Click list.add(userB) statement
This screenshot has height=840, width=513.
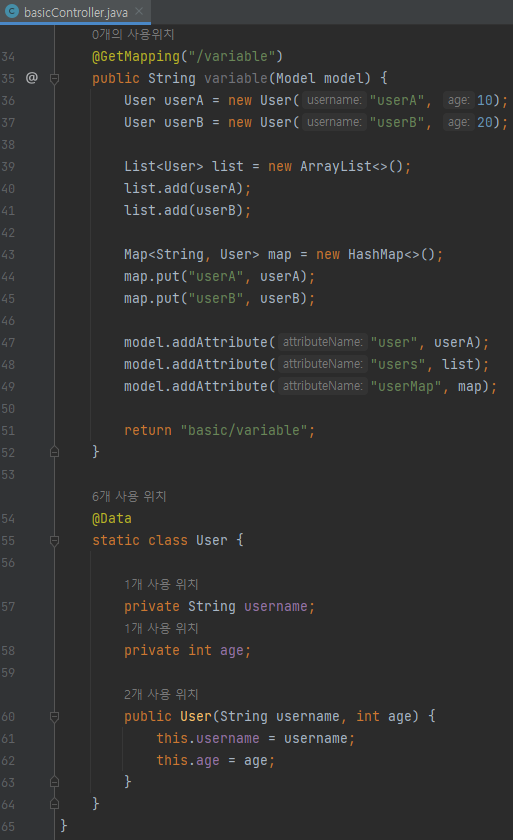(187, 210)
